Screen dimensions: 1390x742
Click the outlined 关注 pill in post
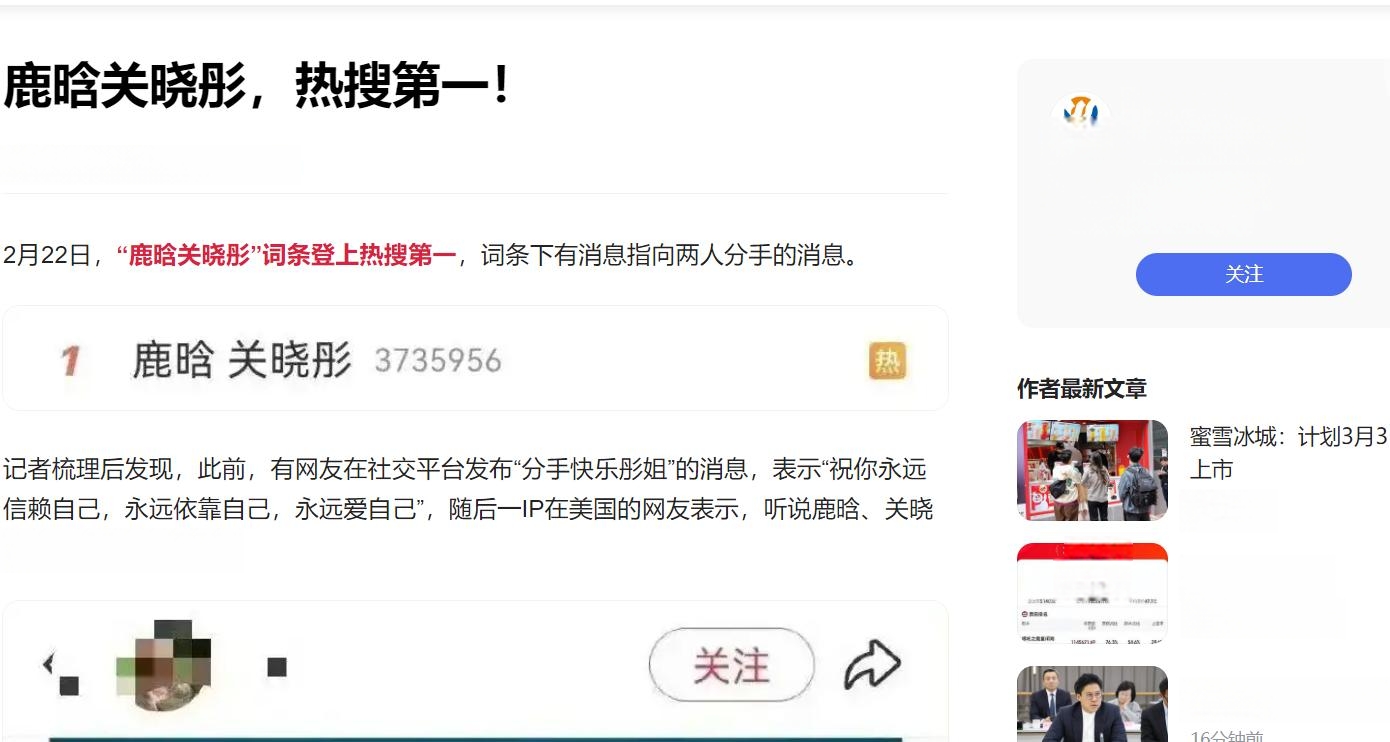coord(732,665)
